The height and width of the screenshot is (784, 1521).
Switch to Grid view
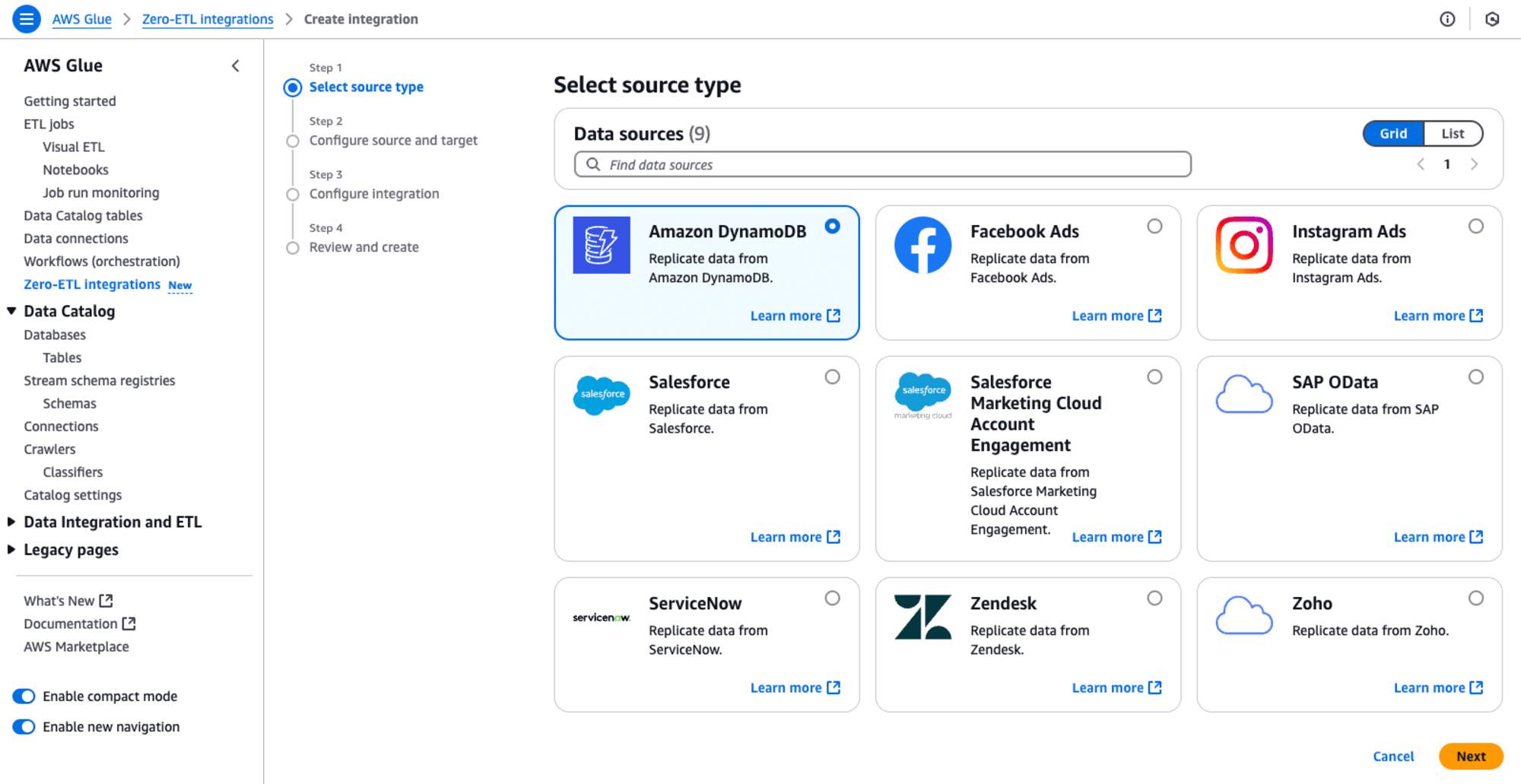click(1393, 134)
